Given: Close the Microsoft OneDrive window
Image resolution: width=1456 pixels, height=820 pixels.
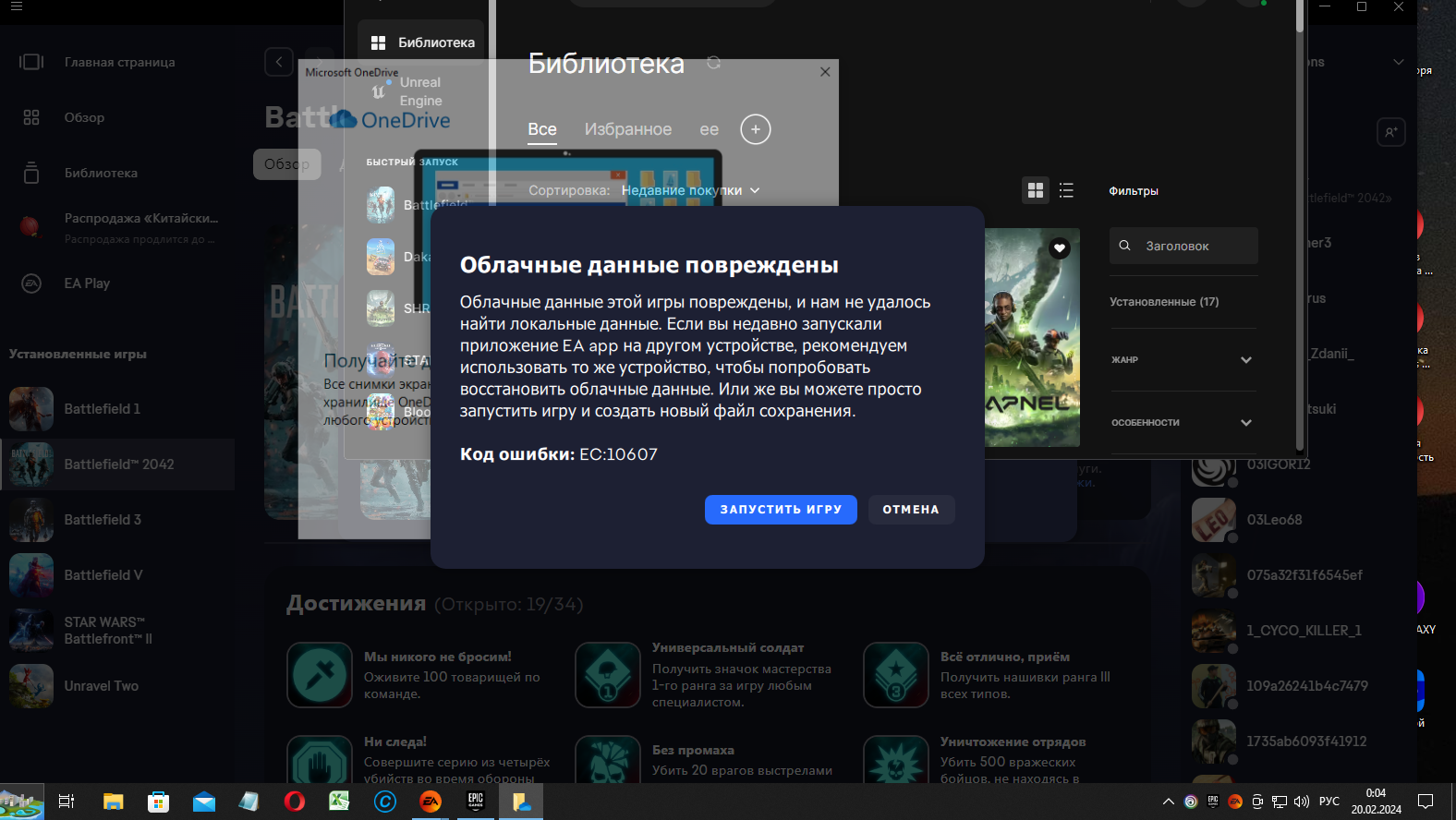Looking at the screenshot, I should pyautogui.click(x=825, y=72).
